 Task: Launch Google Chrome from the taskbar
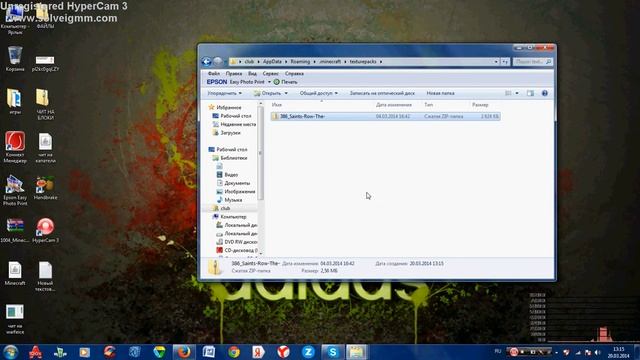234,352
